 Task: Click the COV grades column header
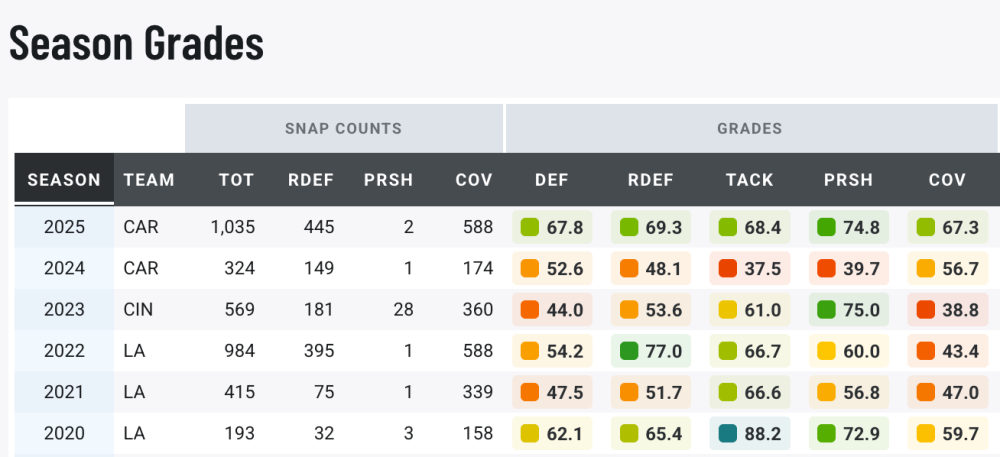(947, 180)
